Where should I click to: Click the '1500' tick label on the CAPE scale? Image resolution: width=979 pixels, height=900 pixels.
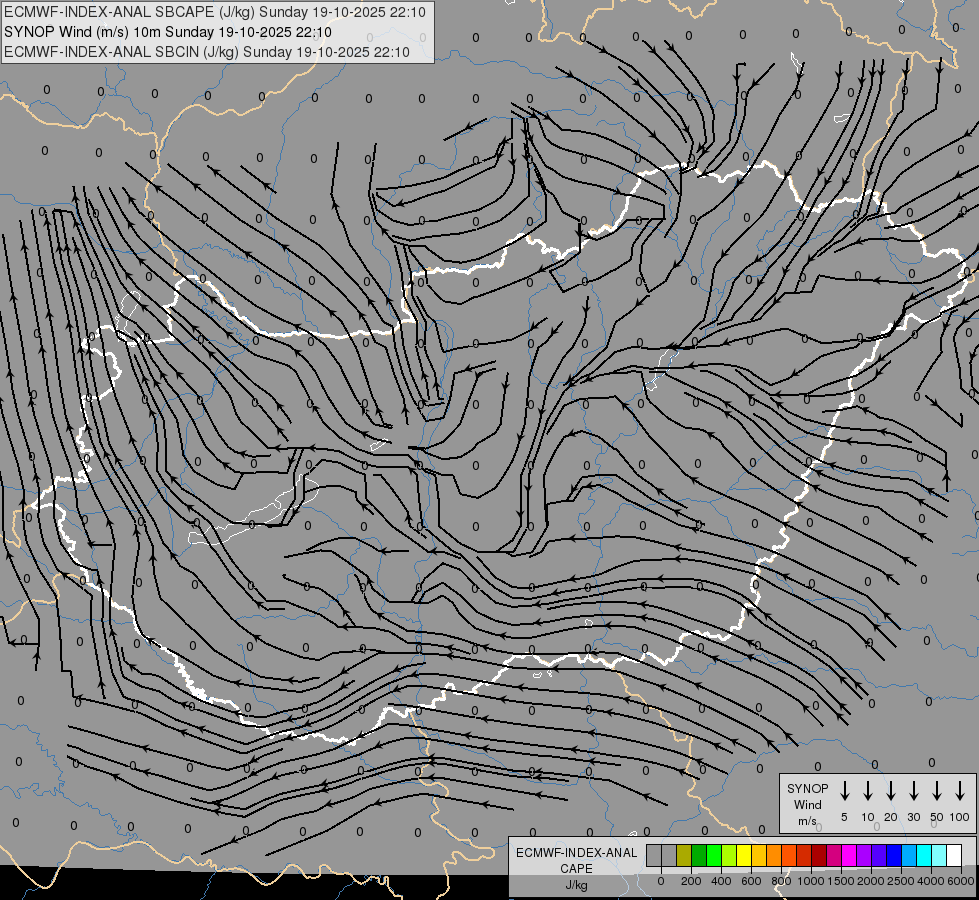click(x=840, y=881)
